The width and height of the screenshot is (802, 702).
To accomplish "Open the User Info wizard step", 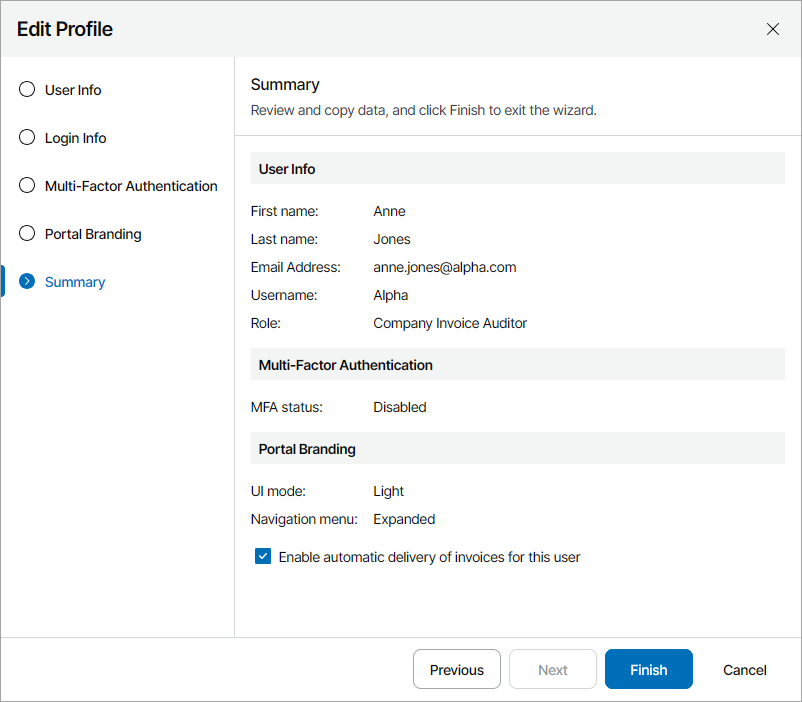I will click(x=73, y=90).
